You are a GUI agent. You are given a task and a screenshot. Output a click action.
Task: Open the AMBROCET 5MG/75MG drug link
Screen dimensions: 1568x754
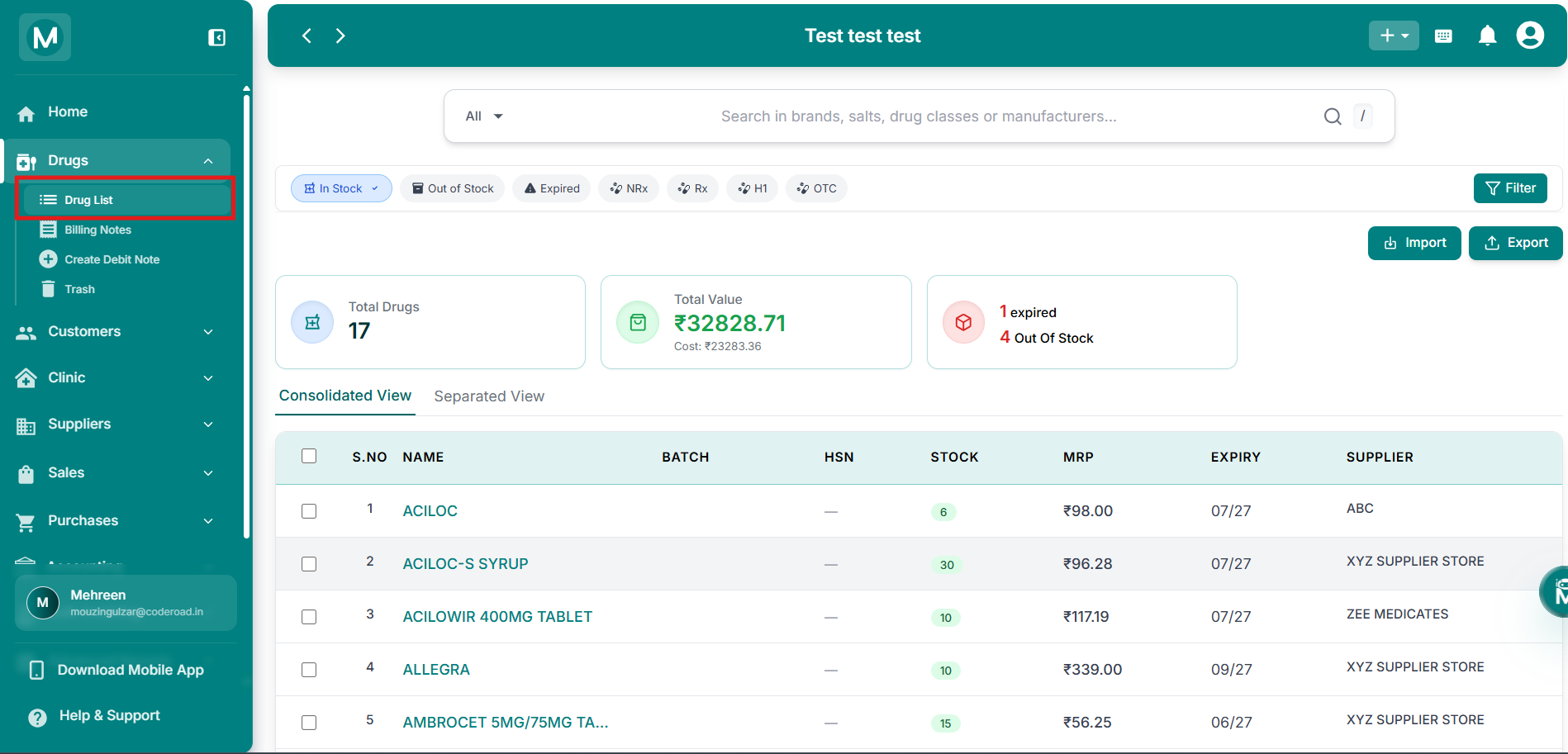click(x=506, y=723)
